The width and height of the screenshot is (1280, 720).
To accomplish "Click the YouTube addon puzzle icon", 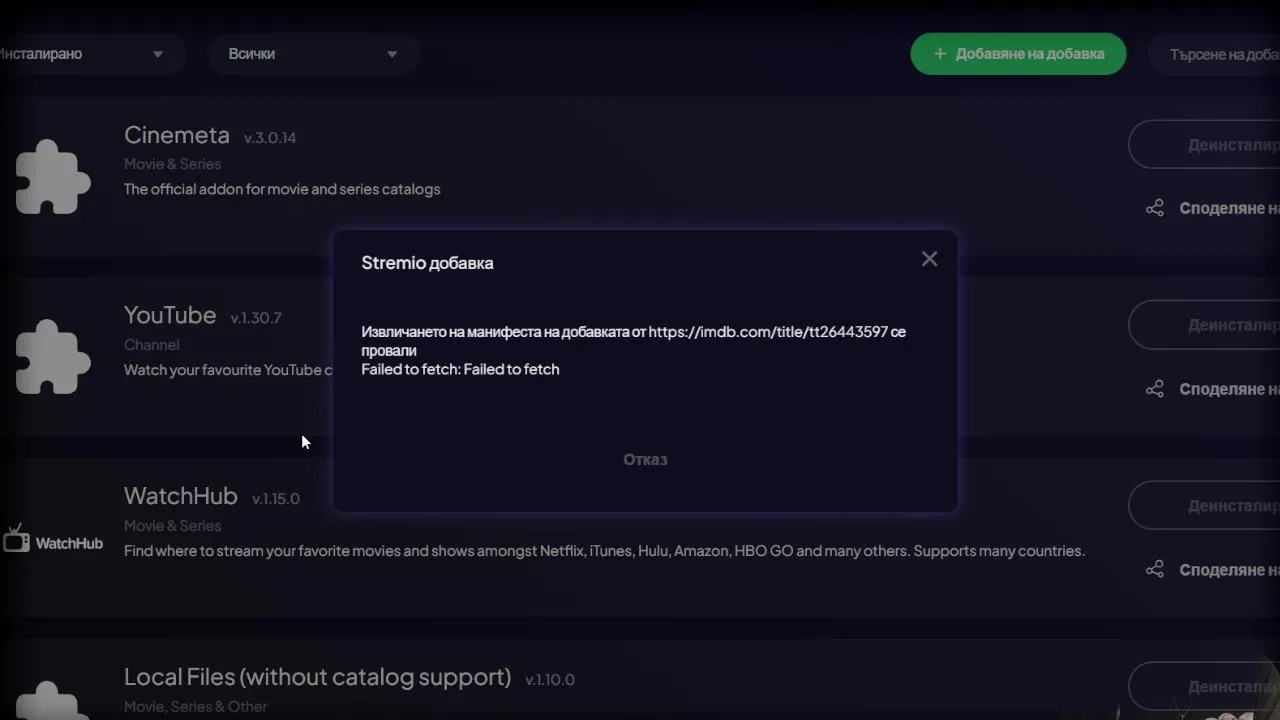I will click(52, 357).
